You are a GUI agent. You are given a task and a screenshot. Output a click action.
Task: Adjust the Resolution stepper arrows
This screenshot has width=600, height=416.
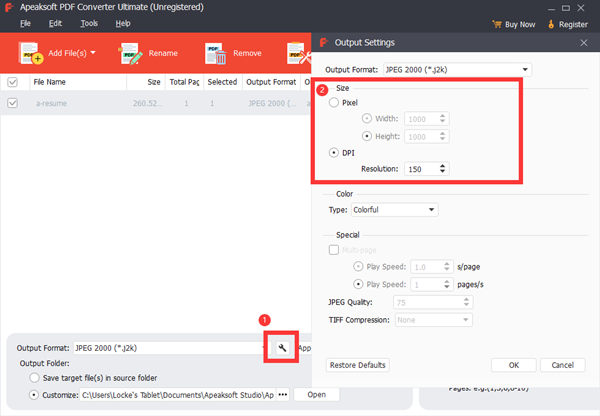click(x=442, y=169)
